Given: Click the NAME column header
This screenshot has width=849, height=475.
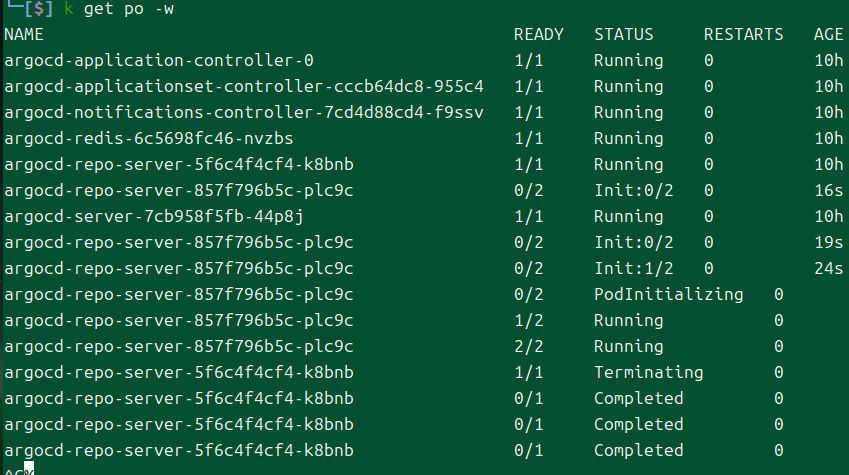Looking at the screenshot, I should click(24, 35).
